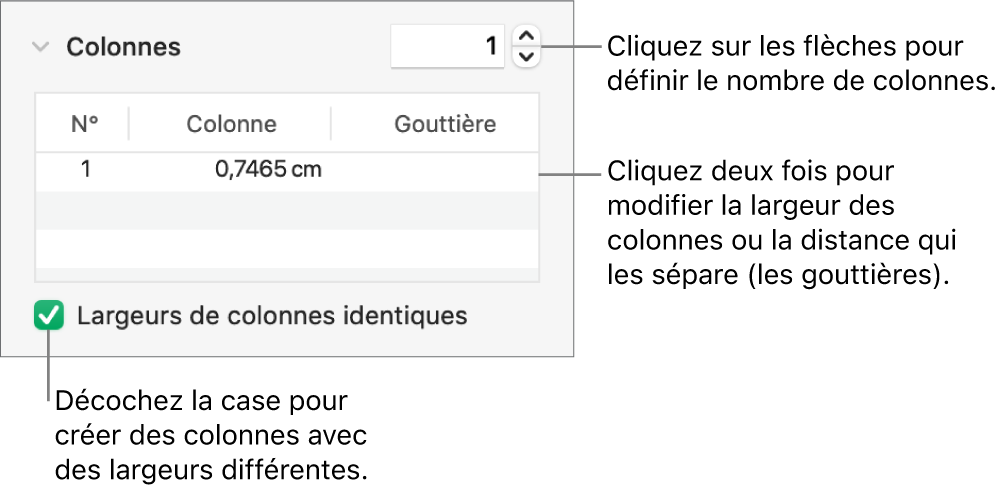Click the empty white third table row
The image size is (1005, 497).
(287, 248)
